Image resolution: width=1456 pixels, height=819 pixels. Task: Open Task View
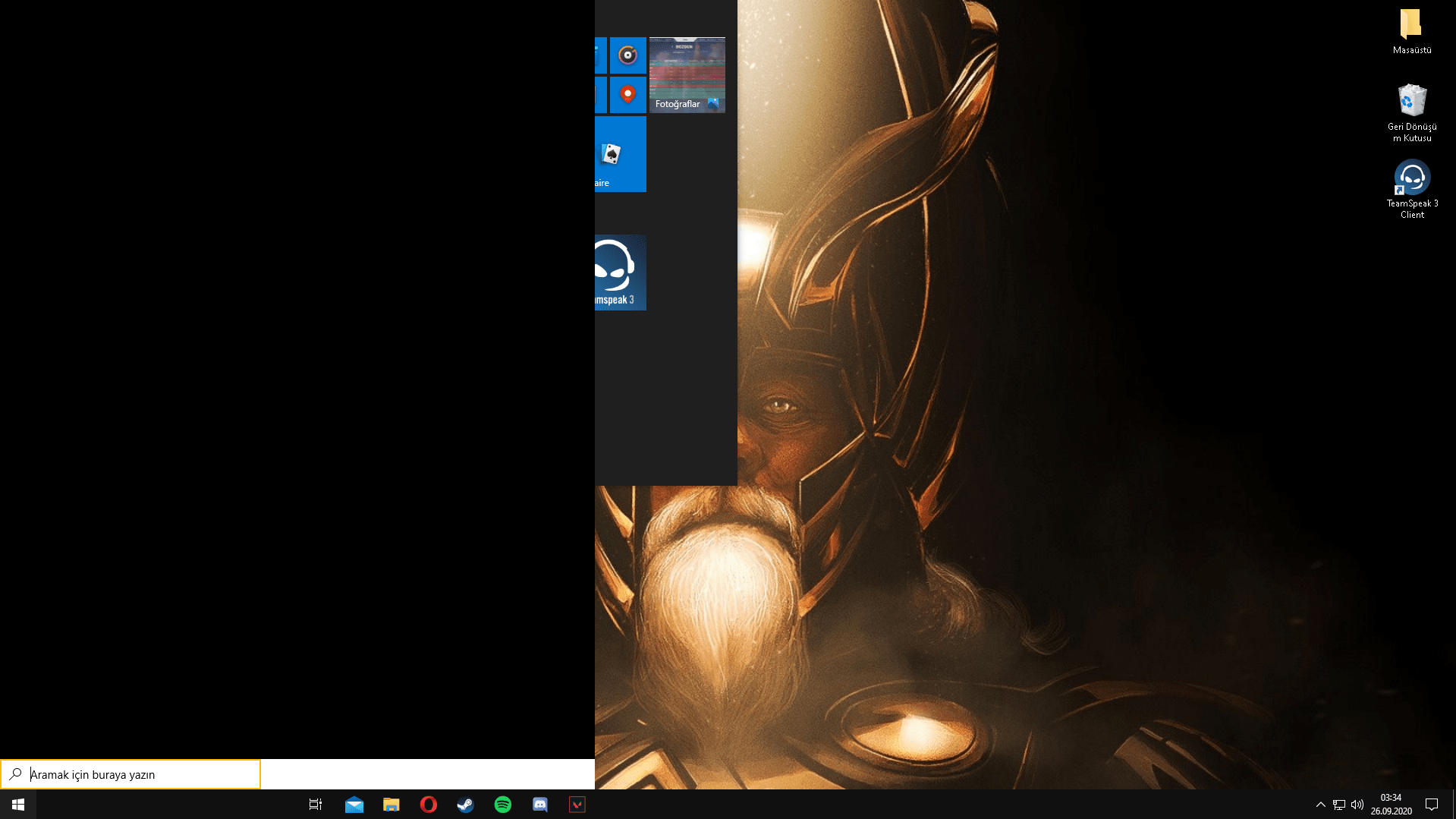[315, 804]
